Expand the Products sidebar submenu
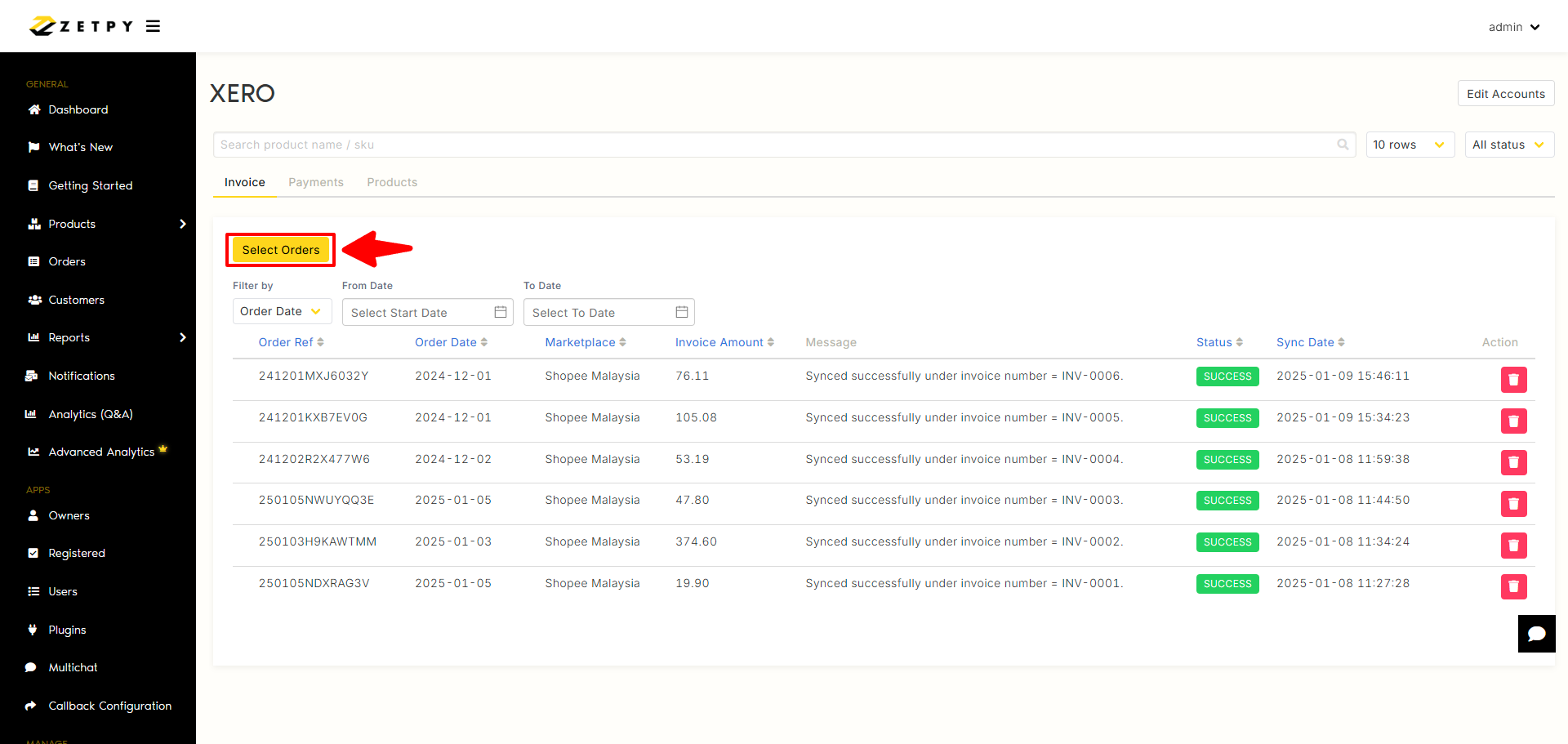The width and height of the screenshot is (1568, 744). click(182, 224)
